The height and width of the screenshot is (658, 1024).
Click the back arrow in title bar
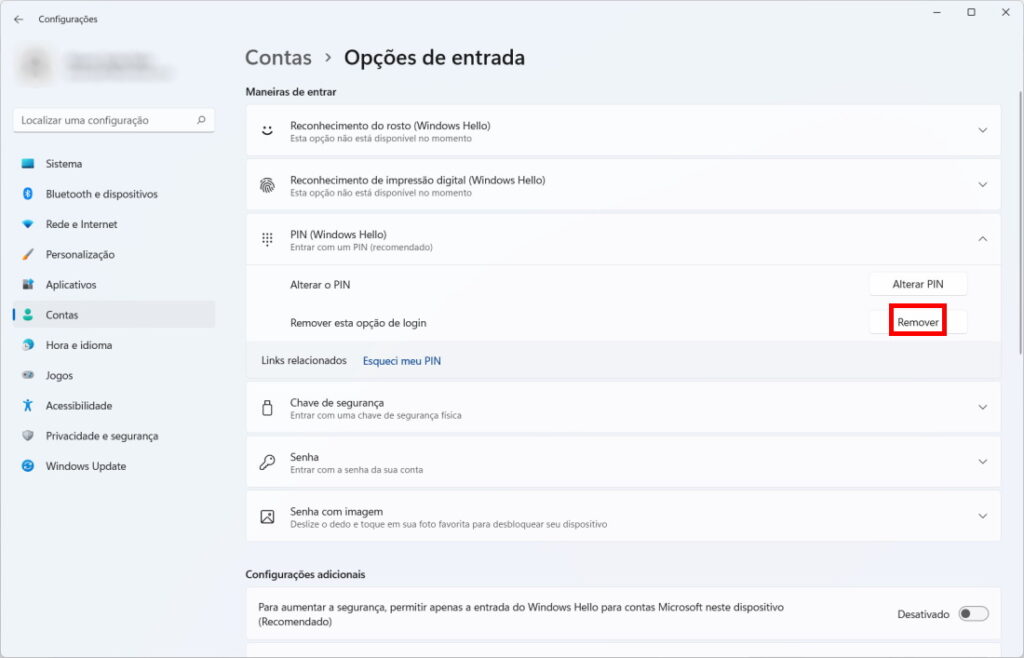click(18, 20)
